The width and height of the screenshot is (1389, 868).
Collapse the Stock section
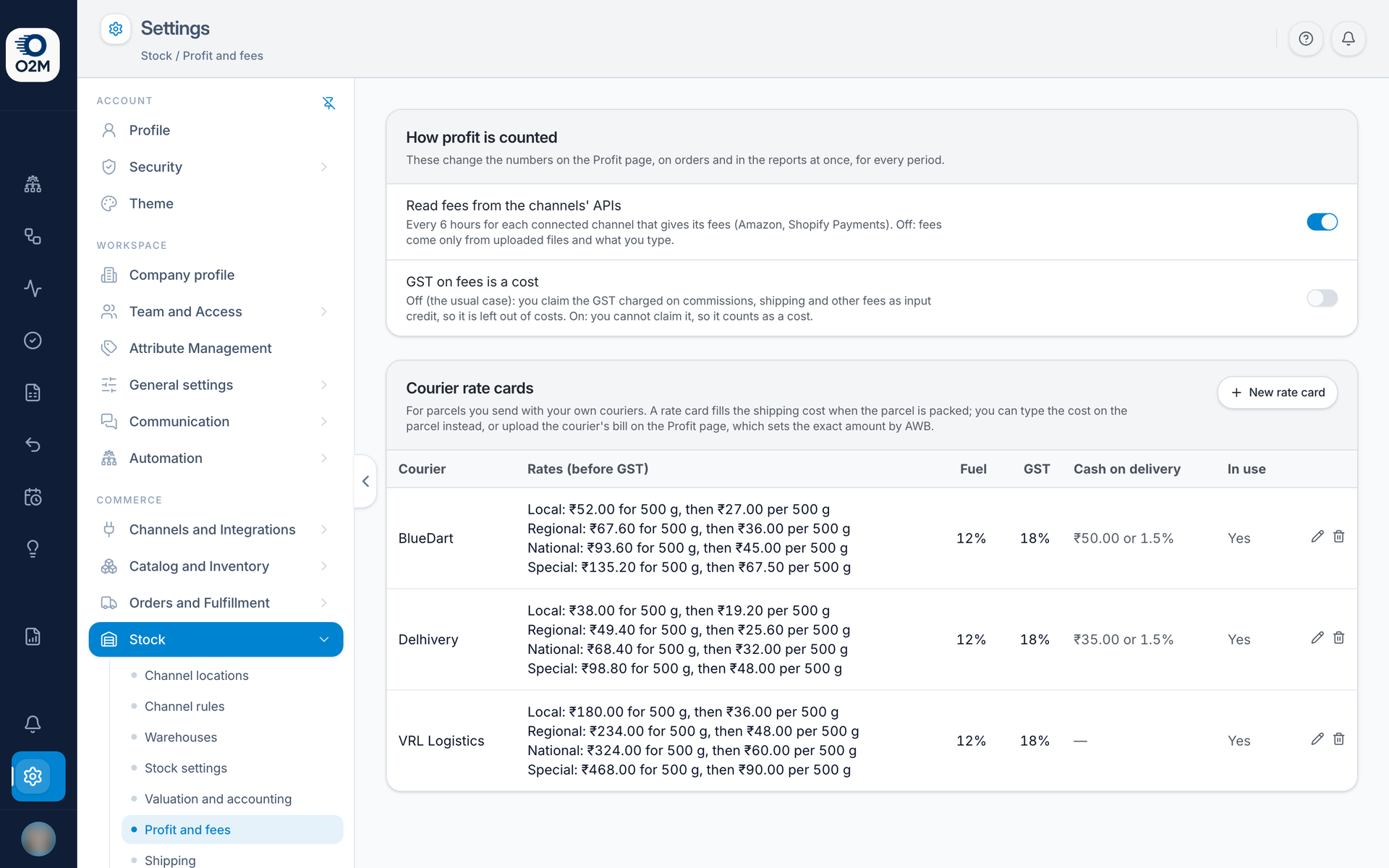tap(216, 639)
